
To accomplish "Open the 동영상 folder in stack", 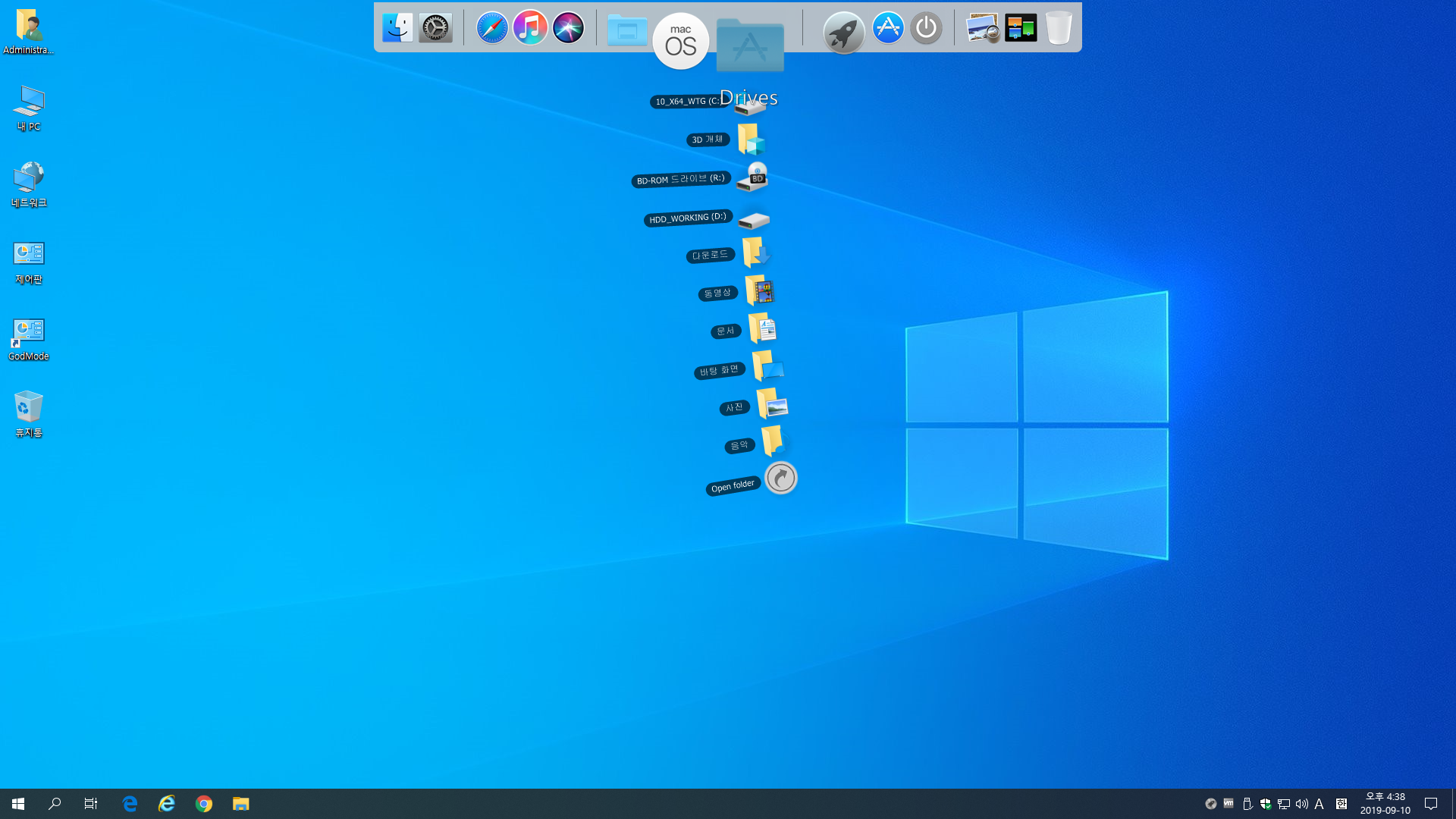I will click(760, 290).
